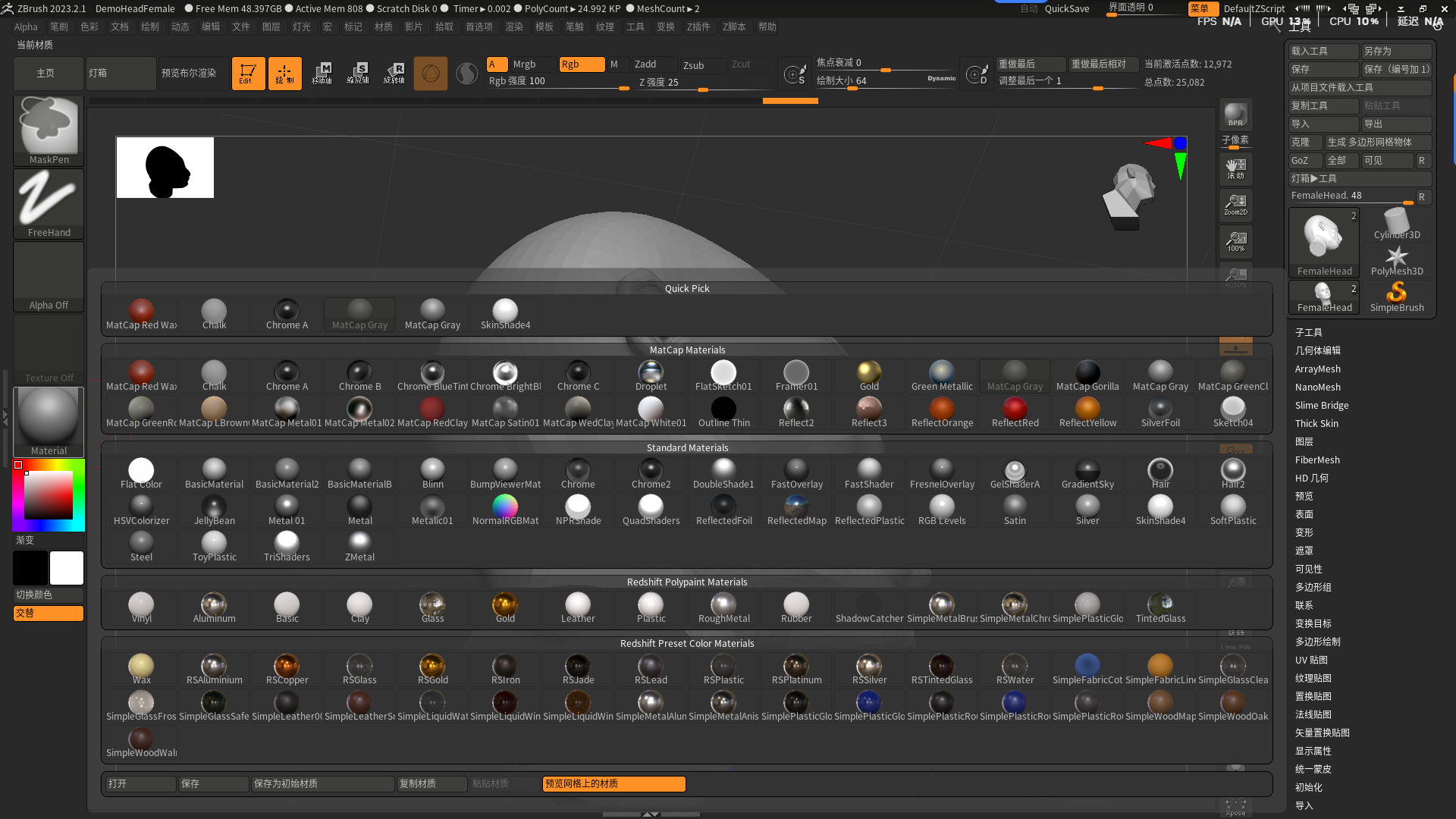The height and width of the screenshot is (819, 1456).
Task: Enable the M material channel toggle
Action: click(614, 64)
